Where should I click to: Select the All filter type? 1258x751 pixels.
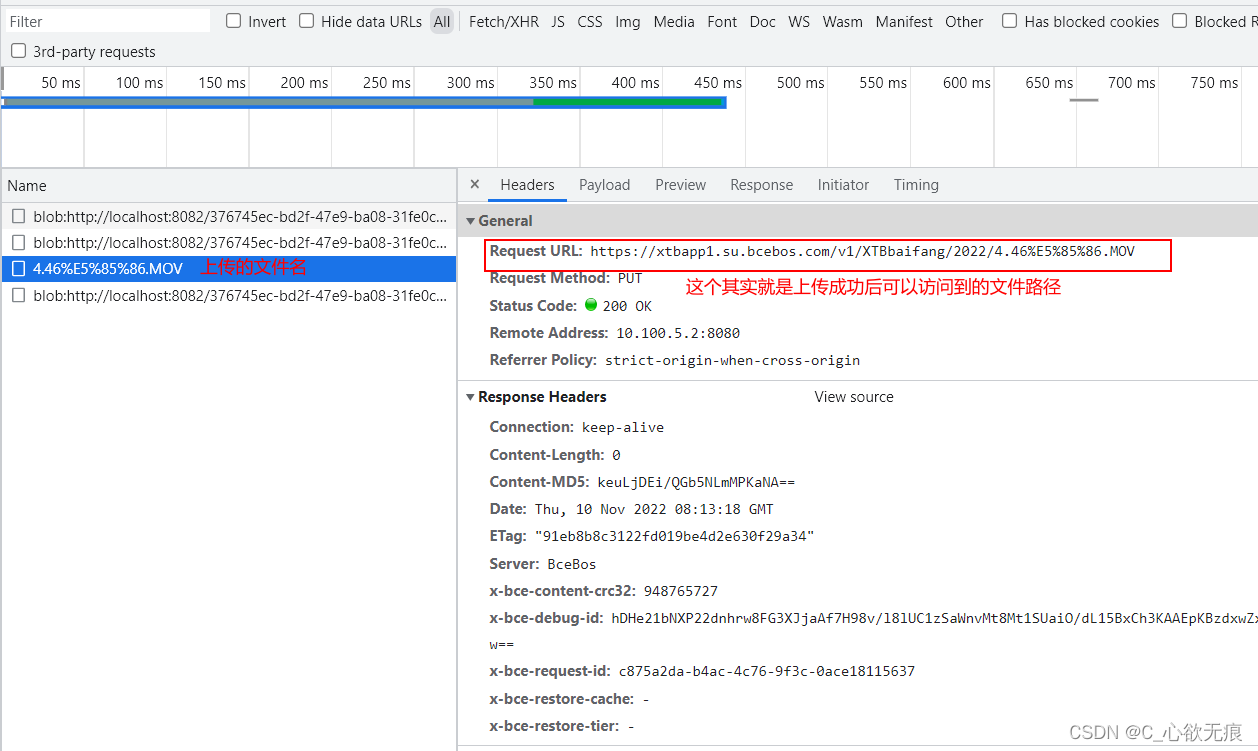pyautogui.click(x=442, y=21)
